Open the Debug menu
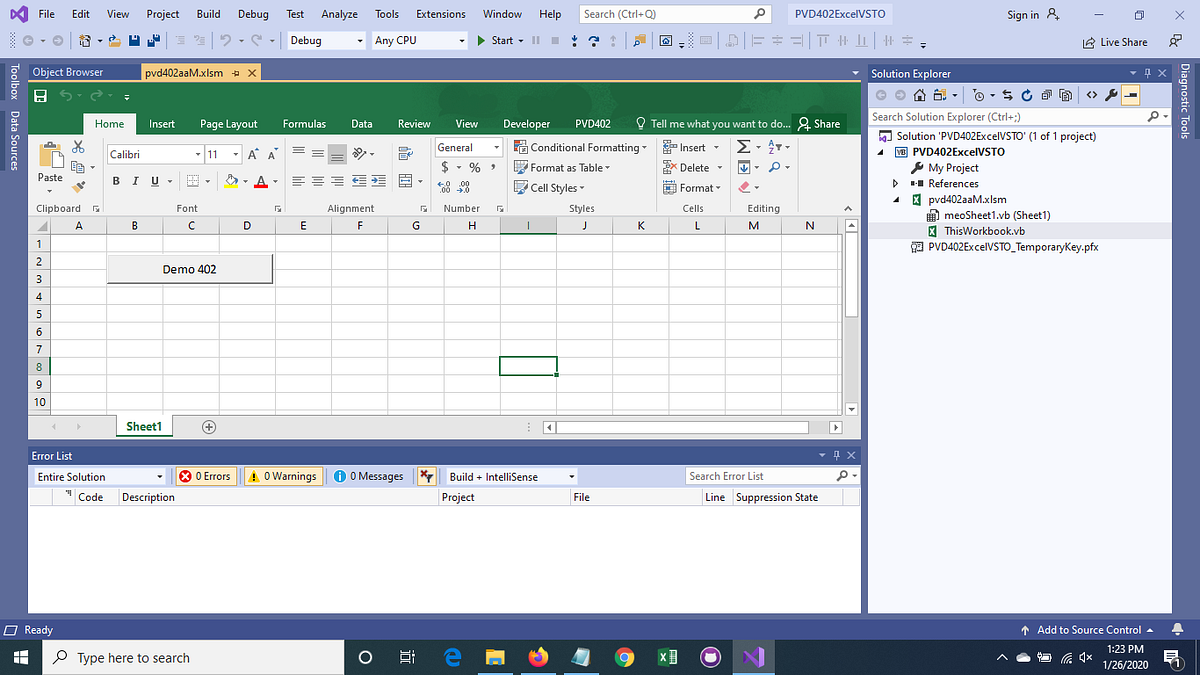The height and width of the screenshot is (675, 1200). pos(252,13)
